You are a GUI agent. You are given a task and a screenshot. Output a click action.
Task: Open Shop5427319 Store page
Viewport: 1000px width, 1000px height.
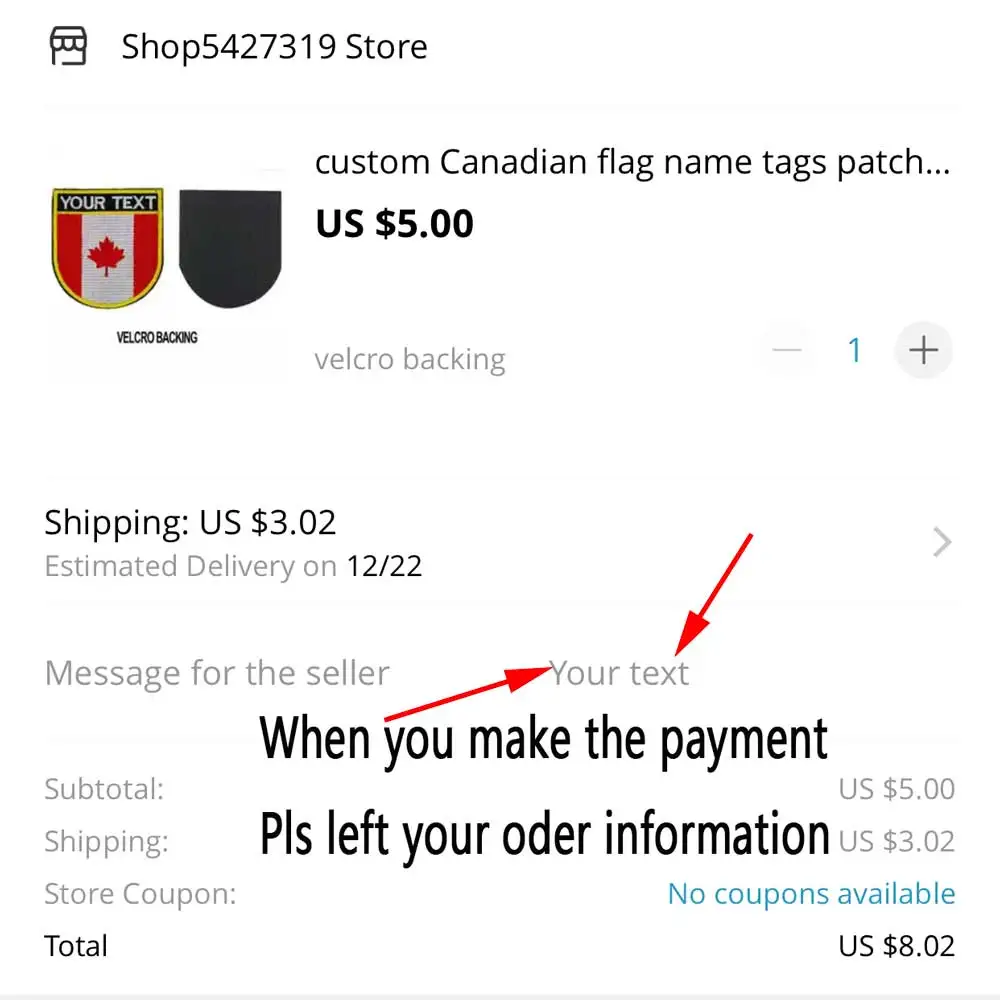pos(274,47)
